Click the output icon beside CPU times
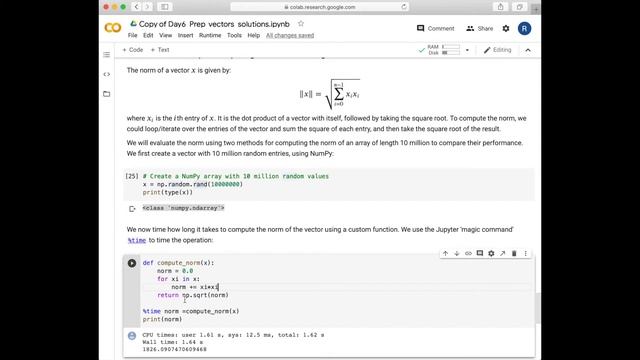The height and width of the screenshot is (360, 640). 132,336
